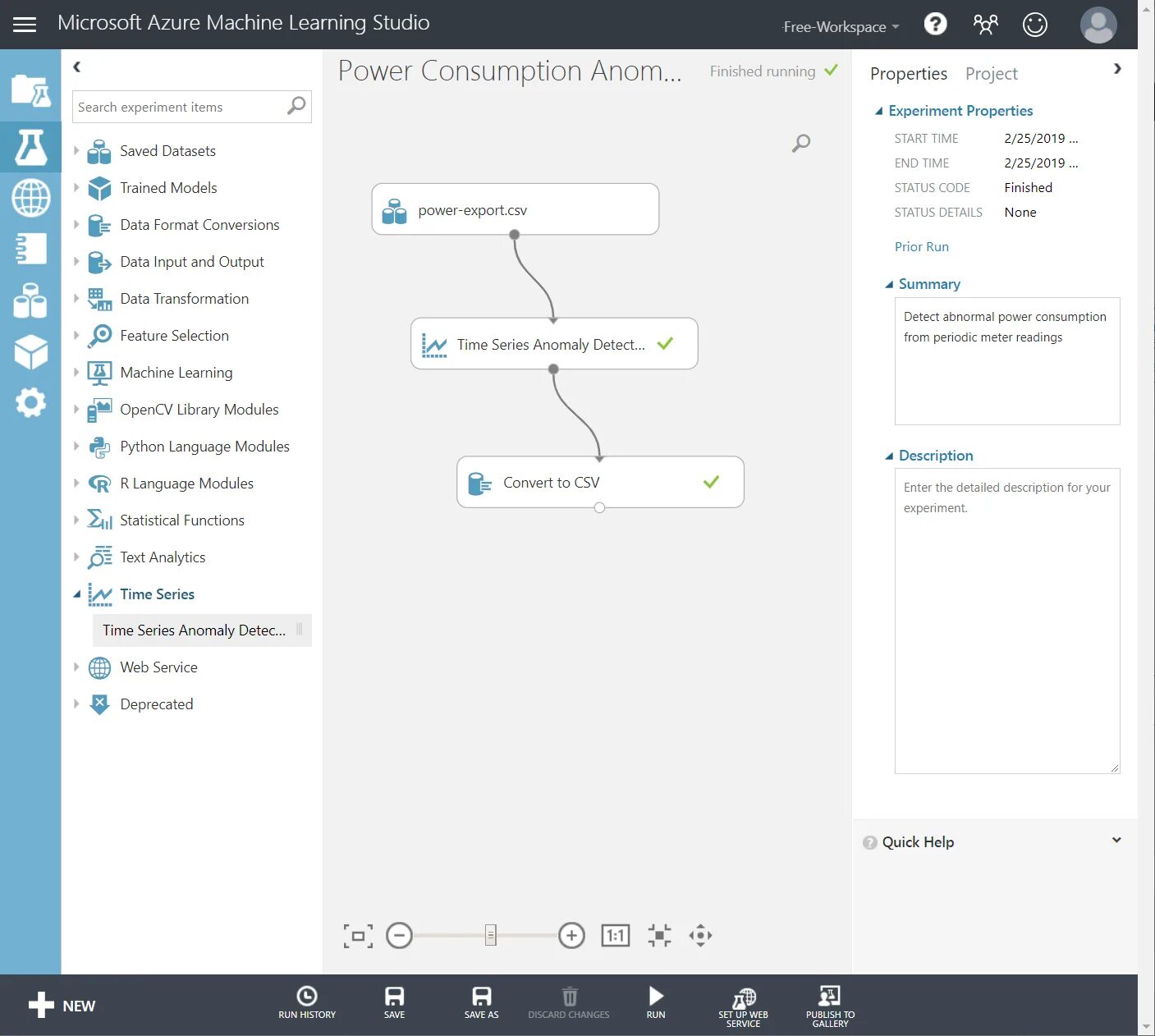
Task: Zoom in with the plus button
Action: 571,935
